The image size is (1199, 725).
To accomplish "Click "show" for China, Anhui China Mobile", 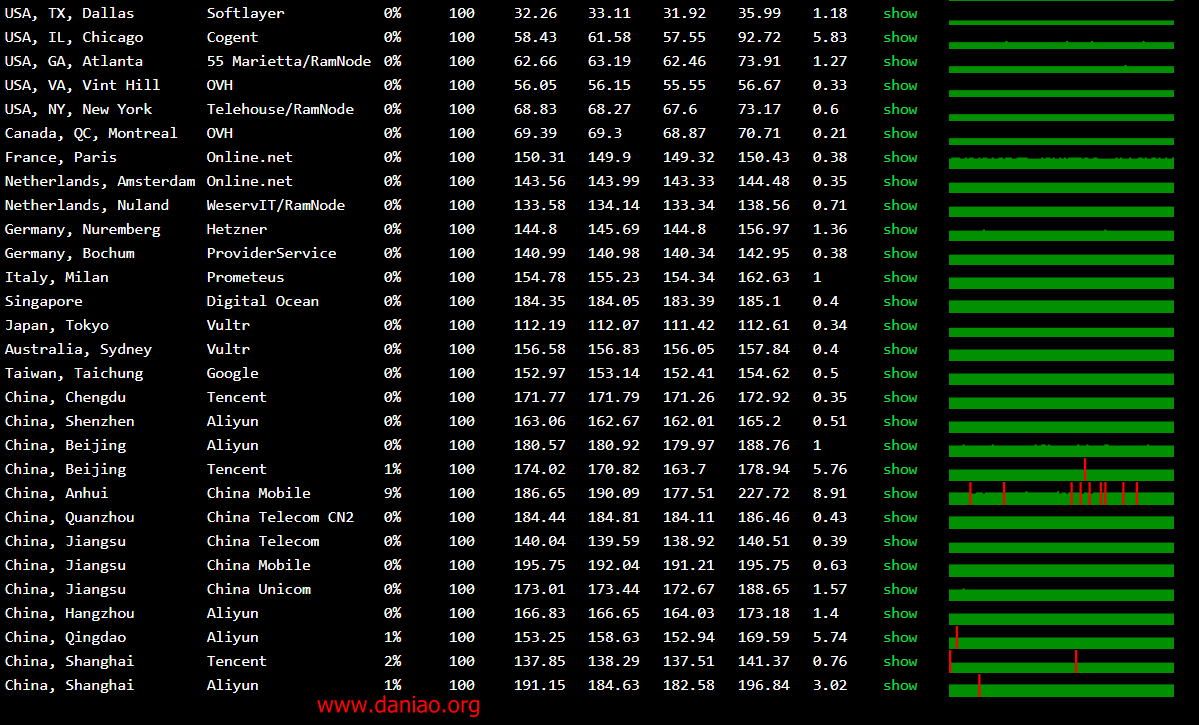I will (x=900, y=493).
